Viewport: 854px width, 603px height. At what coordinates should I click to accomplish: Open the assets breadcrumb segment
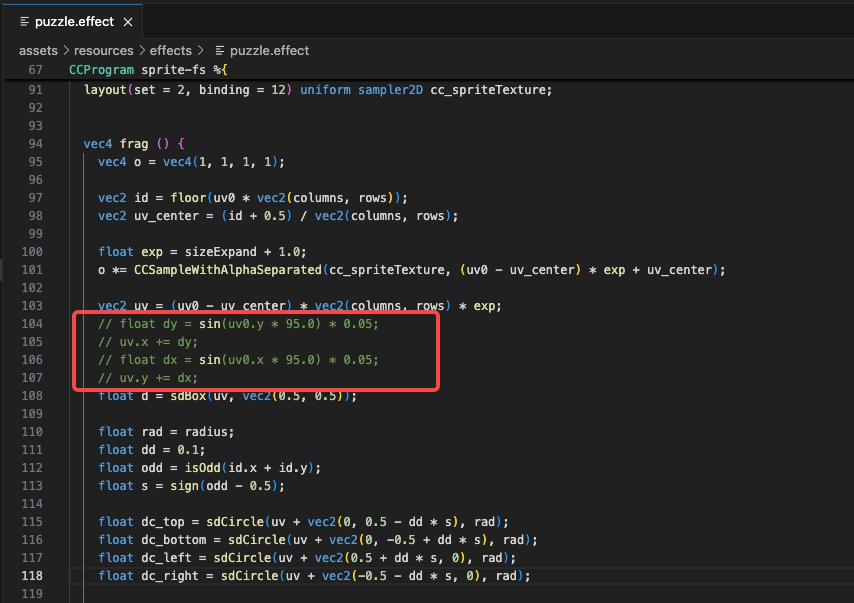click(38, 51)
